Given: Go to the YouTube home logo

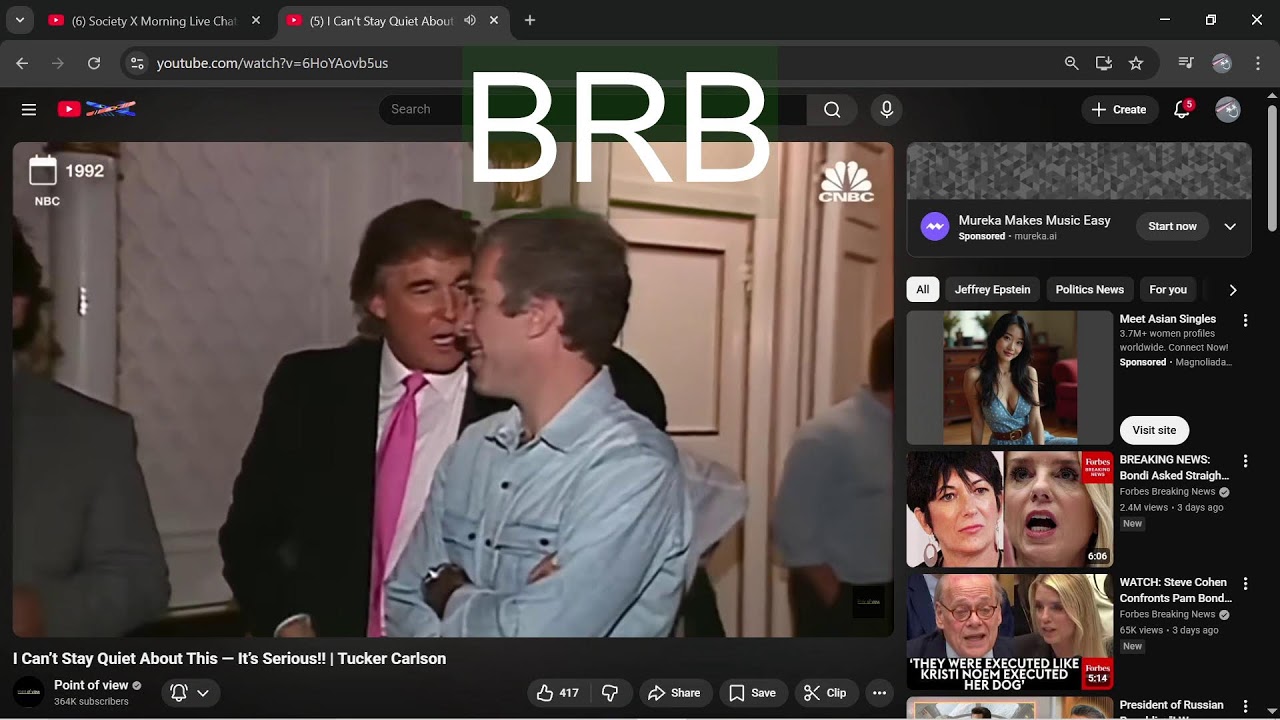Looking at the screenshot, I should click(97, 109).
